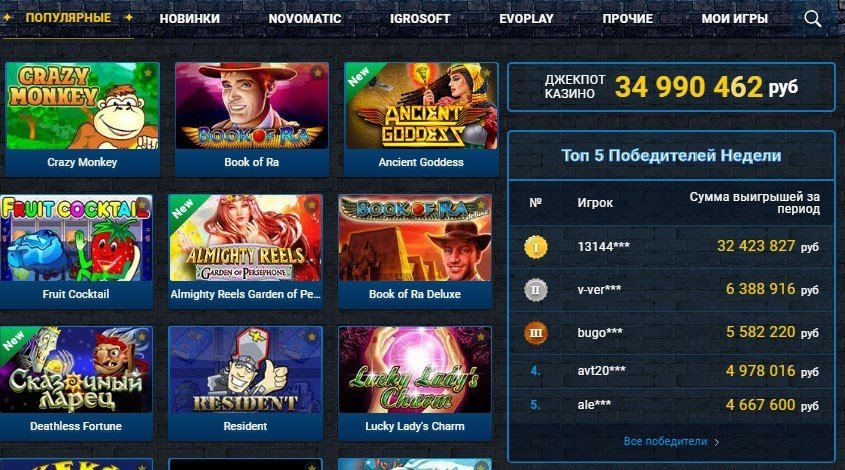Viewport: 845px width, 470px height.
Task: Click the gold first-place medal icon
Action: 536,247
